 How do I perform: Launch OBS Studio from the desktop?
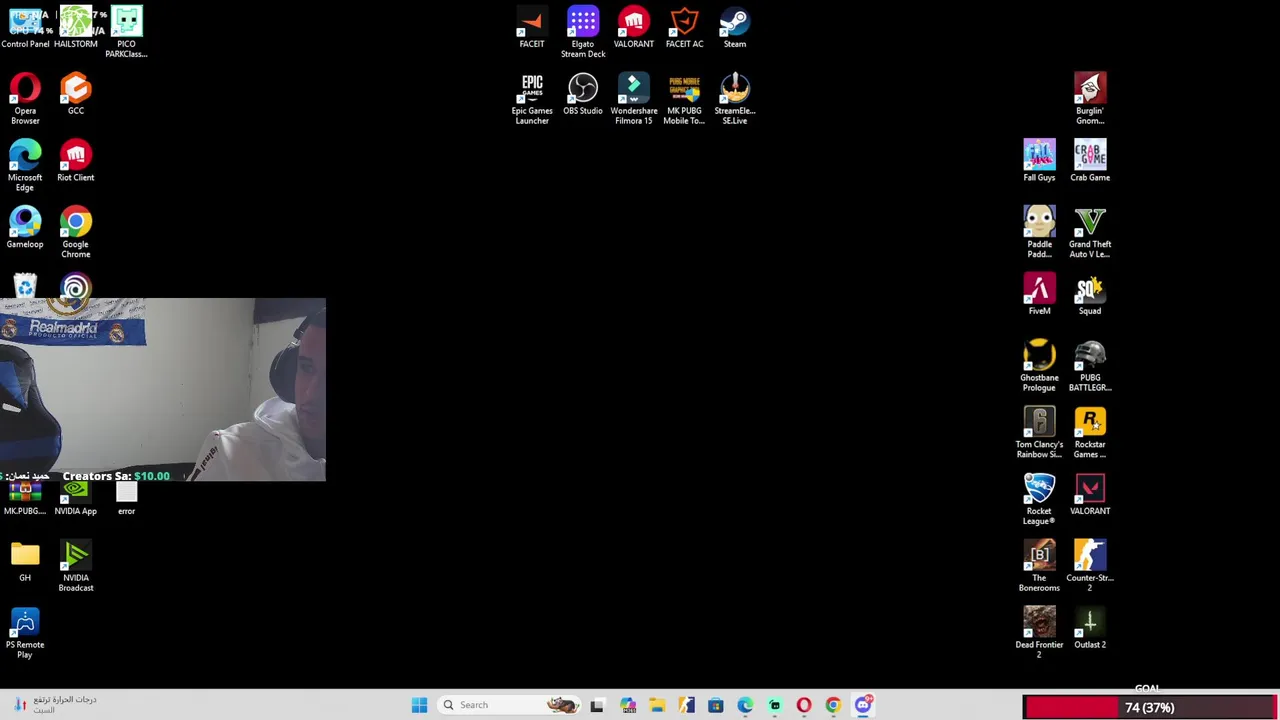coord(583,95)
